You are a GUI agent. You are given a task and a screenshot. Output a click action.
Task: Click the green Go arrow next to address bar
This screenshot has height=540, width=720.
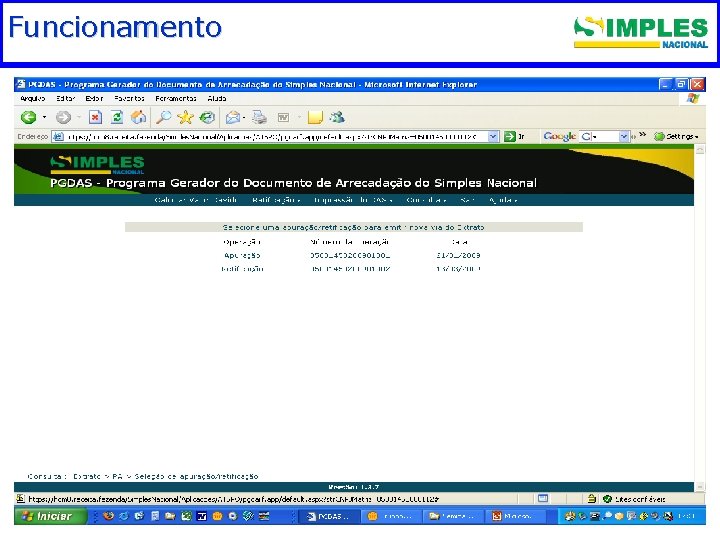click(x=510, y=136)
